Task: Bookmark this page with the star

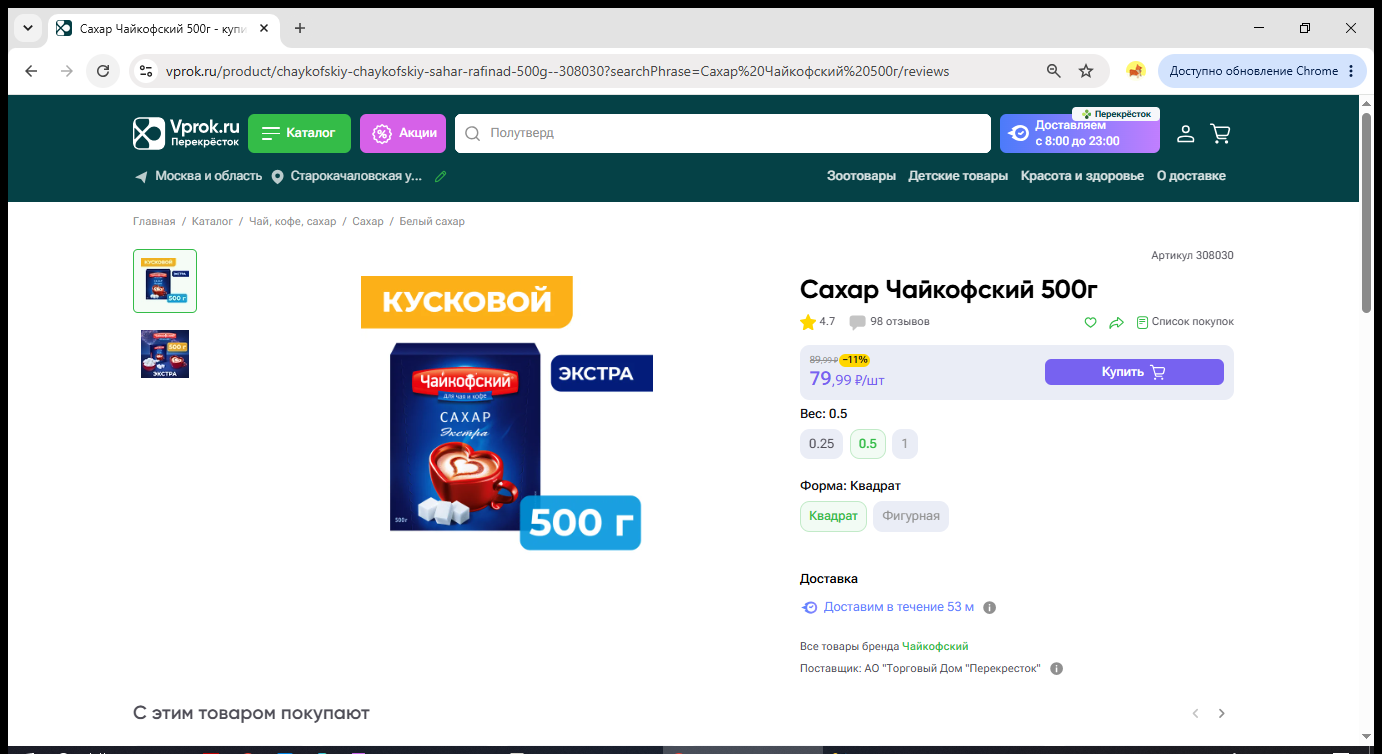Action: (x=1086, y=71)
